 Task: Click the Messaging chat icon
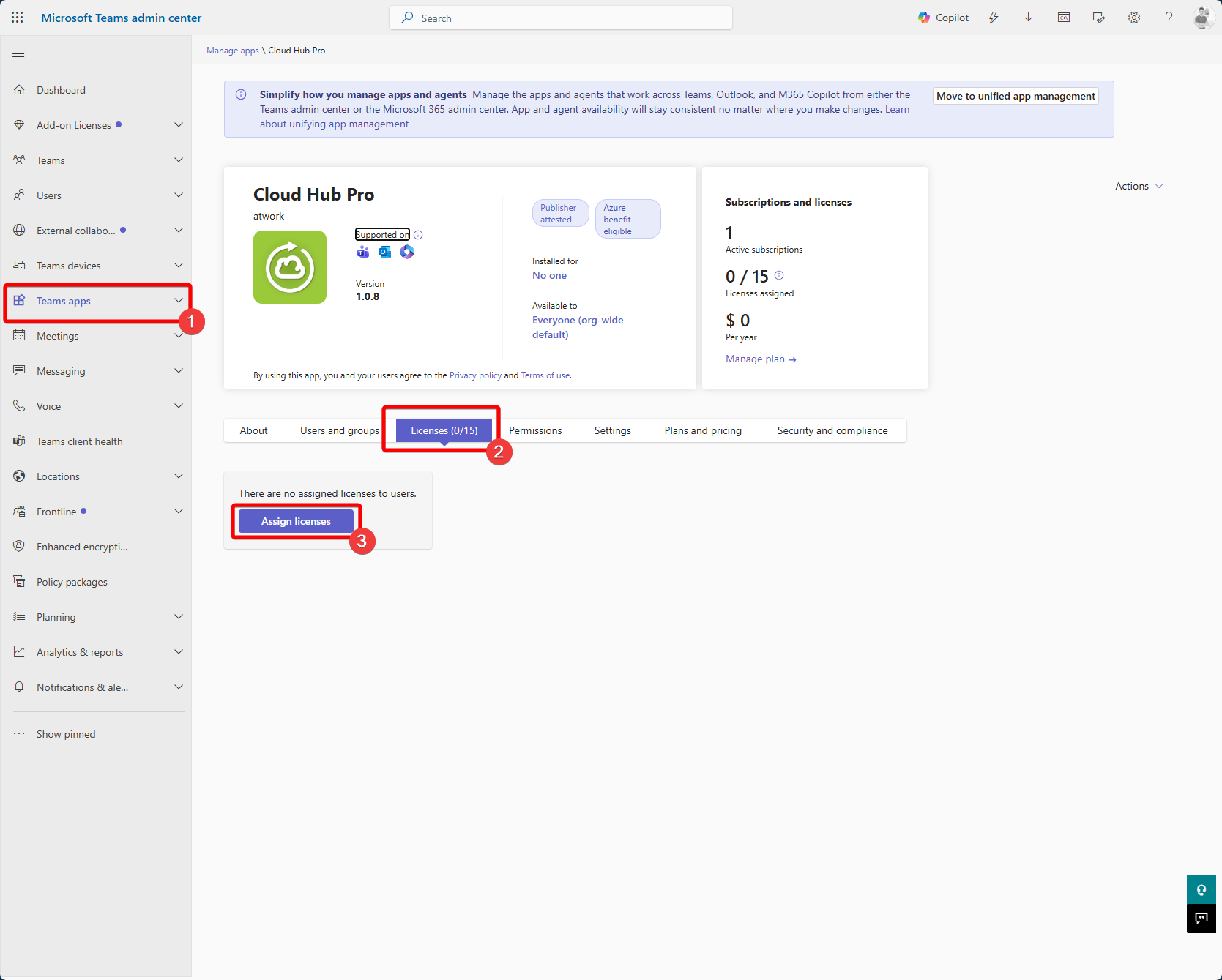point(19,371)
